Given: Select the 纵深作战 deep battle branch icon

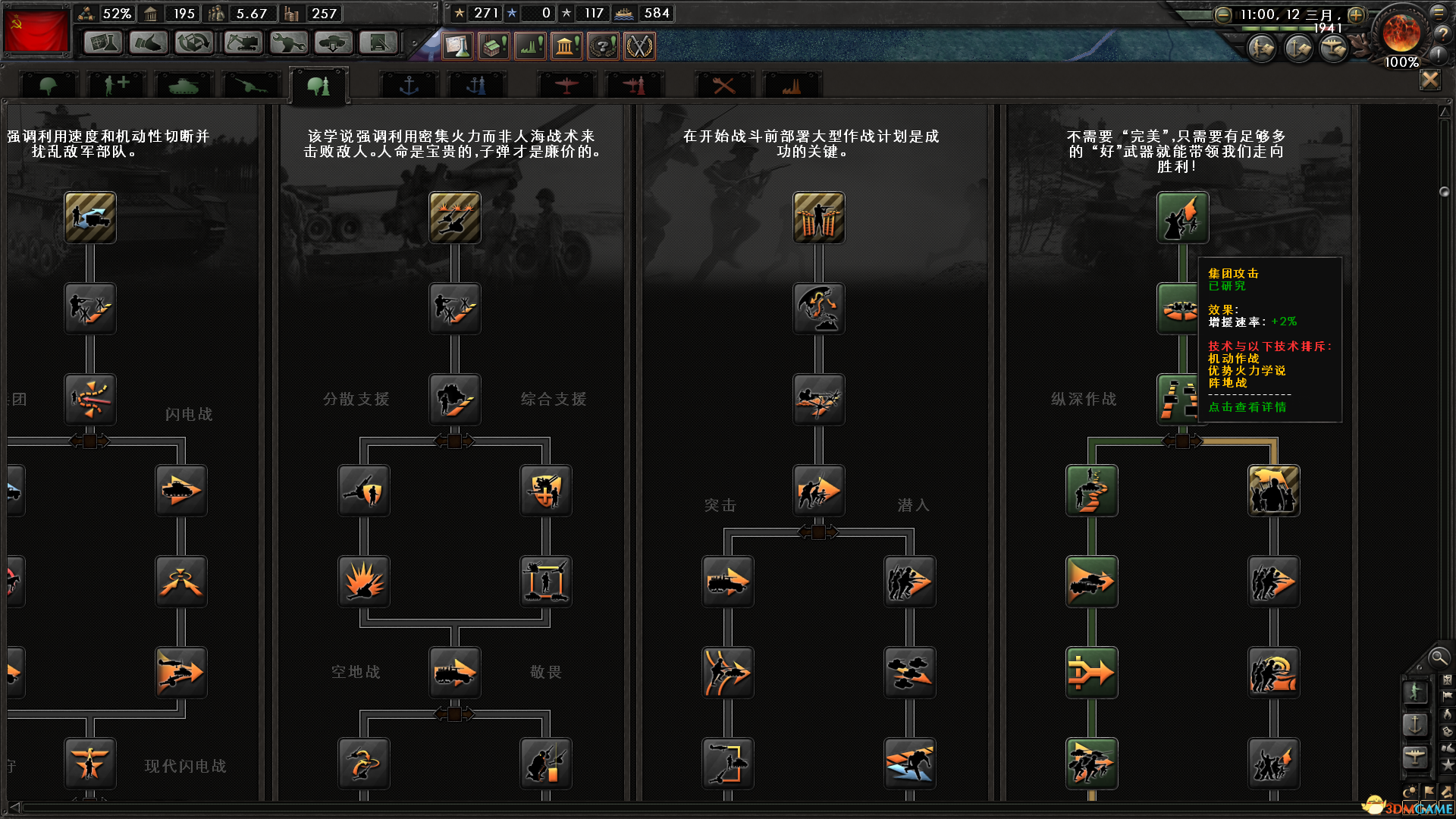Looking at the screenshot, I should (x=1092, y=491).
